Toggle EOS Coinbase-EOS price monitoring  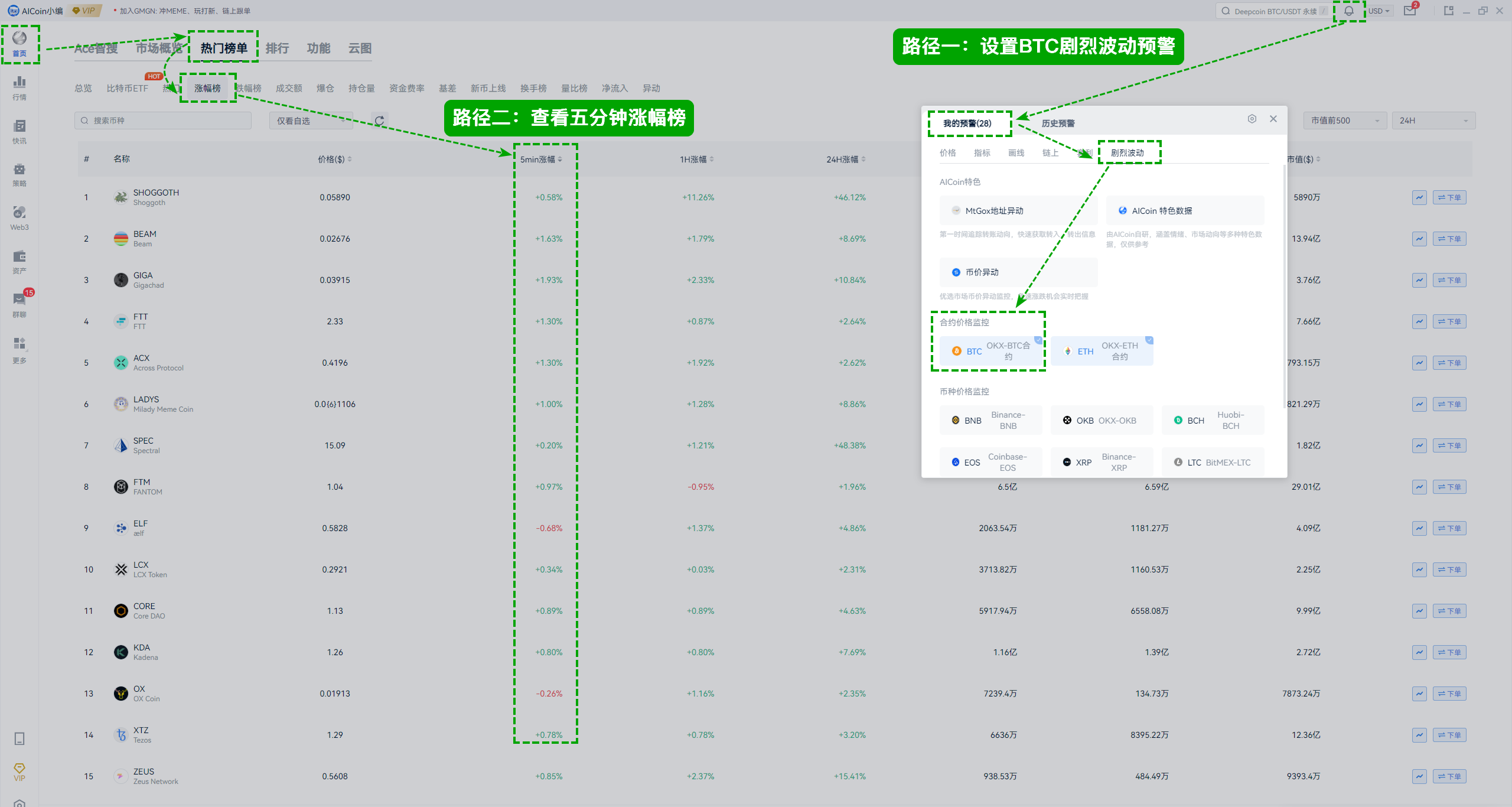click(990, 462)
